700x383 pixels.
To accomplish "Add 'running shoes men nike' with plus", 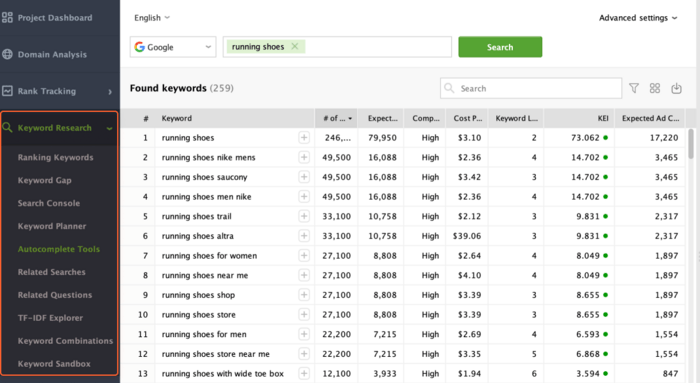I will pyautogui.click(x=304, y=196).
